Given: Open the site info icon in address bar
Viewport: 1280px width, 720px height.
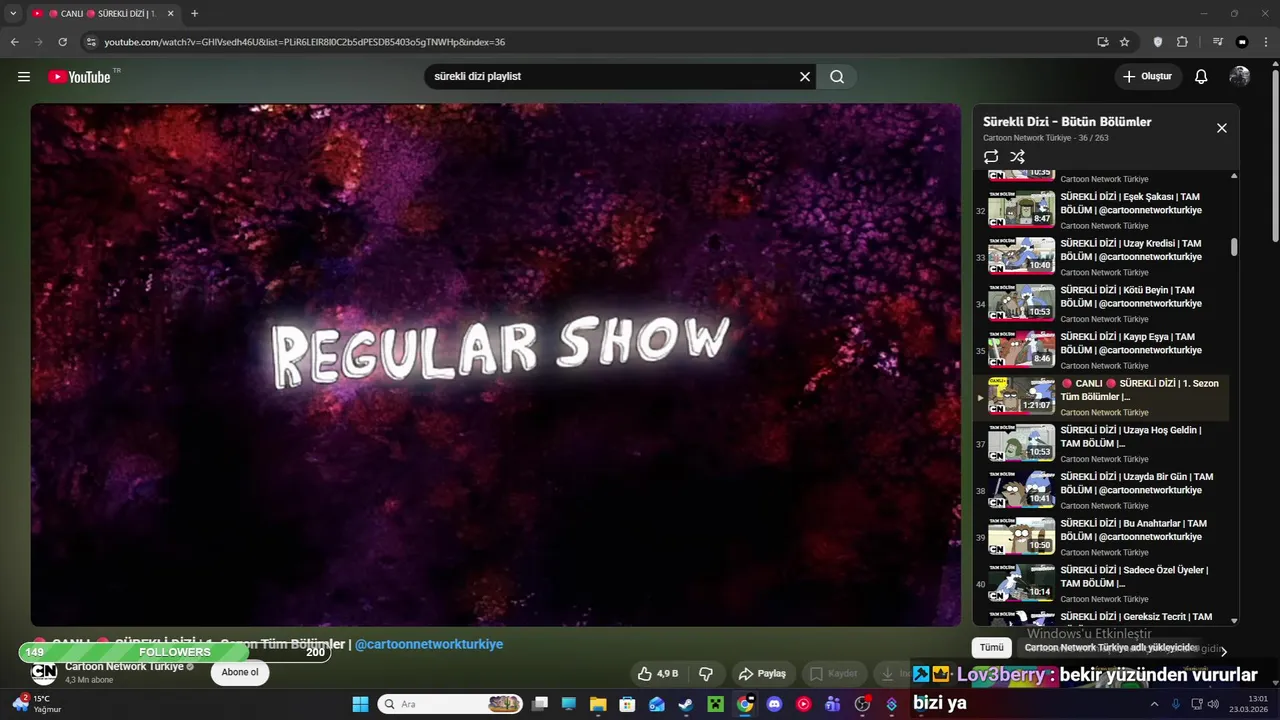Looking at the screenshot, I should point(91,42).
